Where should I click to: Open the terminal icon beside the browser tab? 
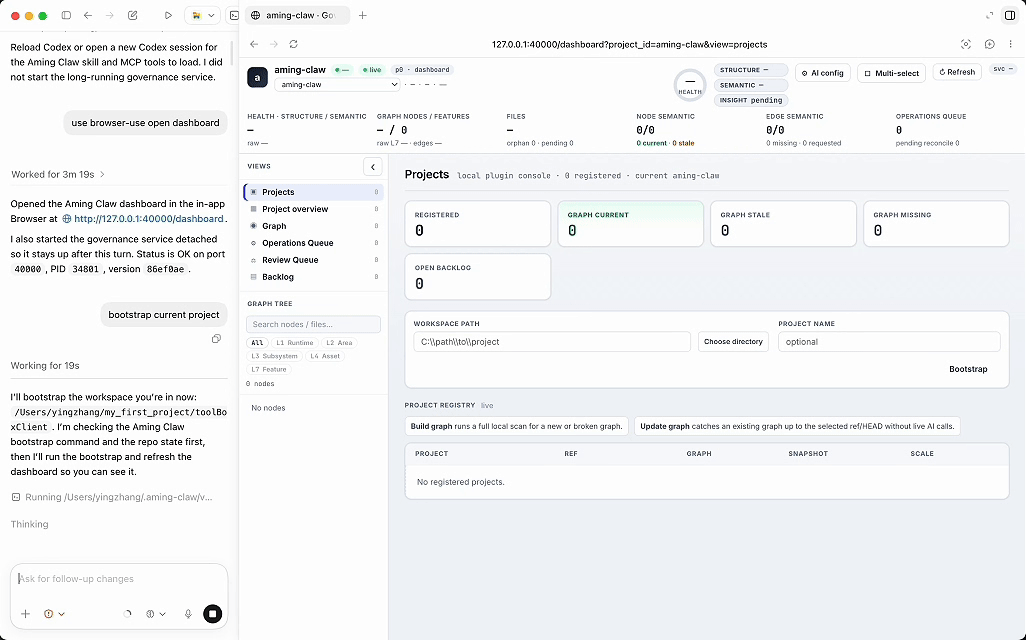point(234,15)
